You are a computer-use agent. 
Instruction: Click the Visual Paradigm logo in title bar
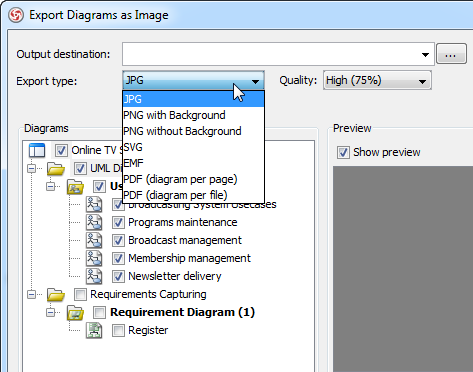click(16, 15)
